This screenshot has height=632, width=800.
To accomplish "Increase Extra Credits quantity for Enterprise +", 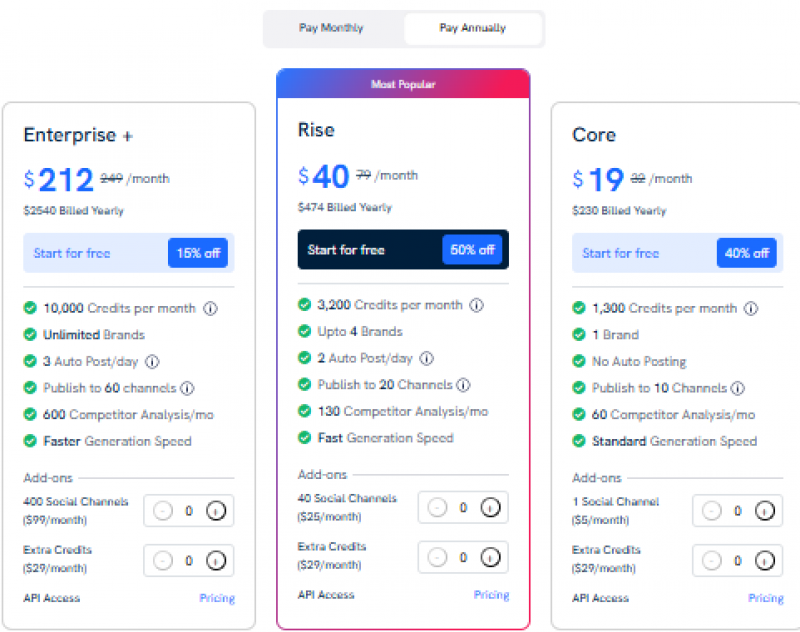I will [214, 561].
